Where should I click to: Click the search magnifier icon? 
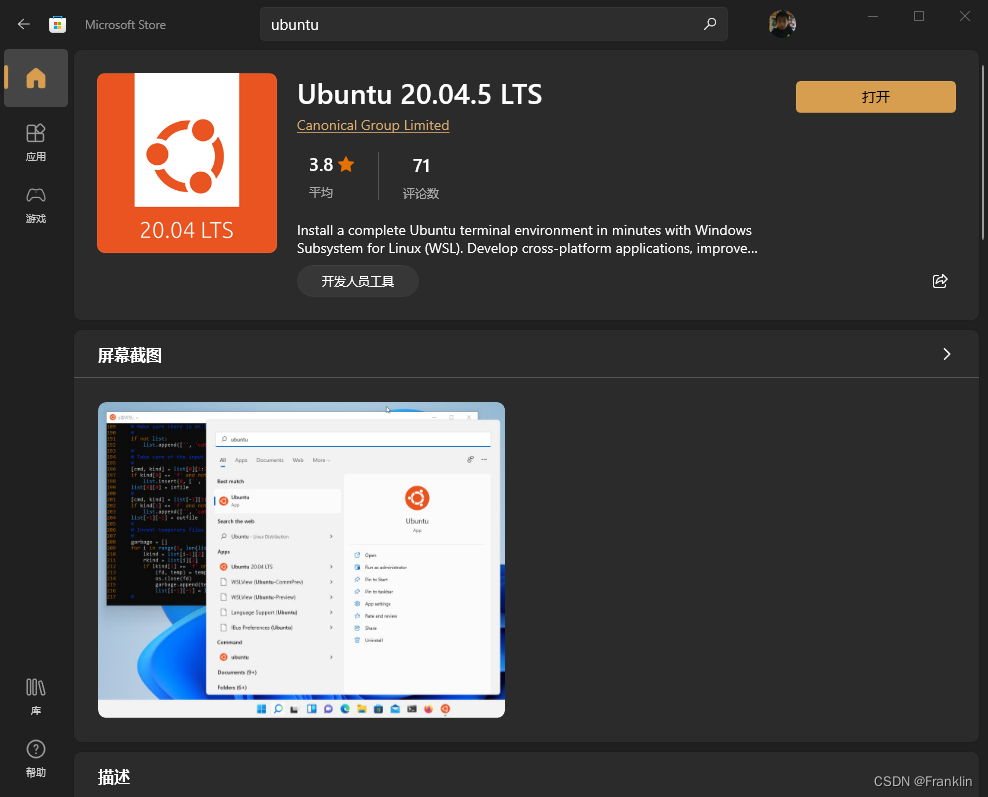(709, 23)
